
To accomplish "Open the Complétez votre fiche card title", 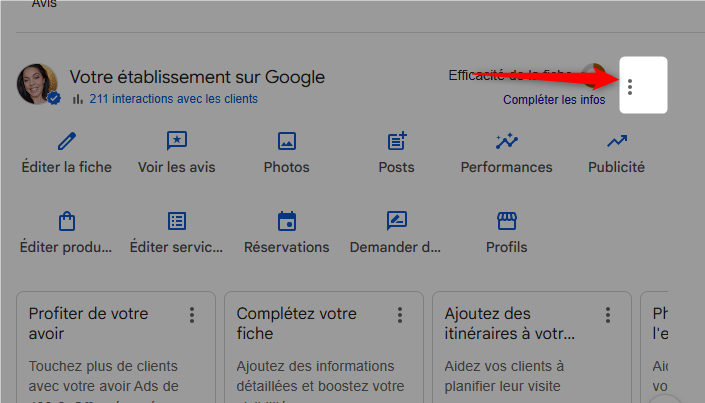I will point(297,323).
